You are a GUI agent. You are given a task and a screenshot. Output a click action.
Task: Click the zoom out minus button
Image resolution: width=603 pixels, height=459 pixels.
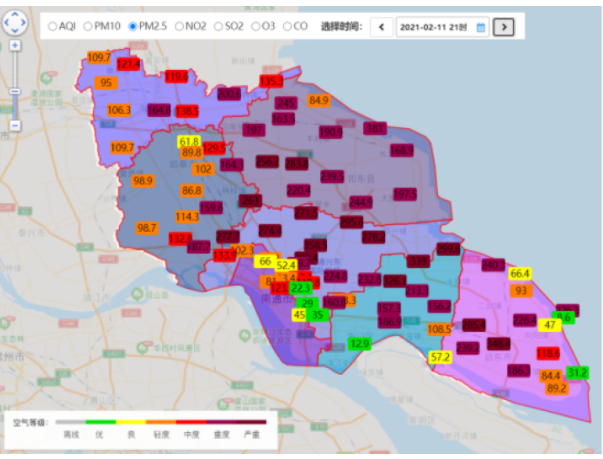coord(15,125)
